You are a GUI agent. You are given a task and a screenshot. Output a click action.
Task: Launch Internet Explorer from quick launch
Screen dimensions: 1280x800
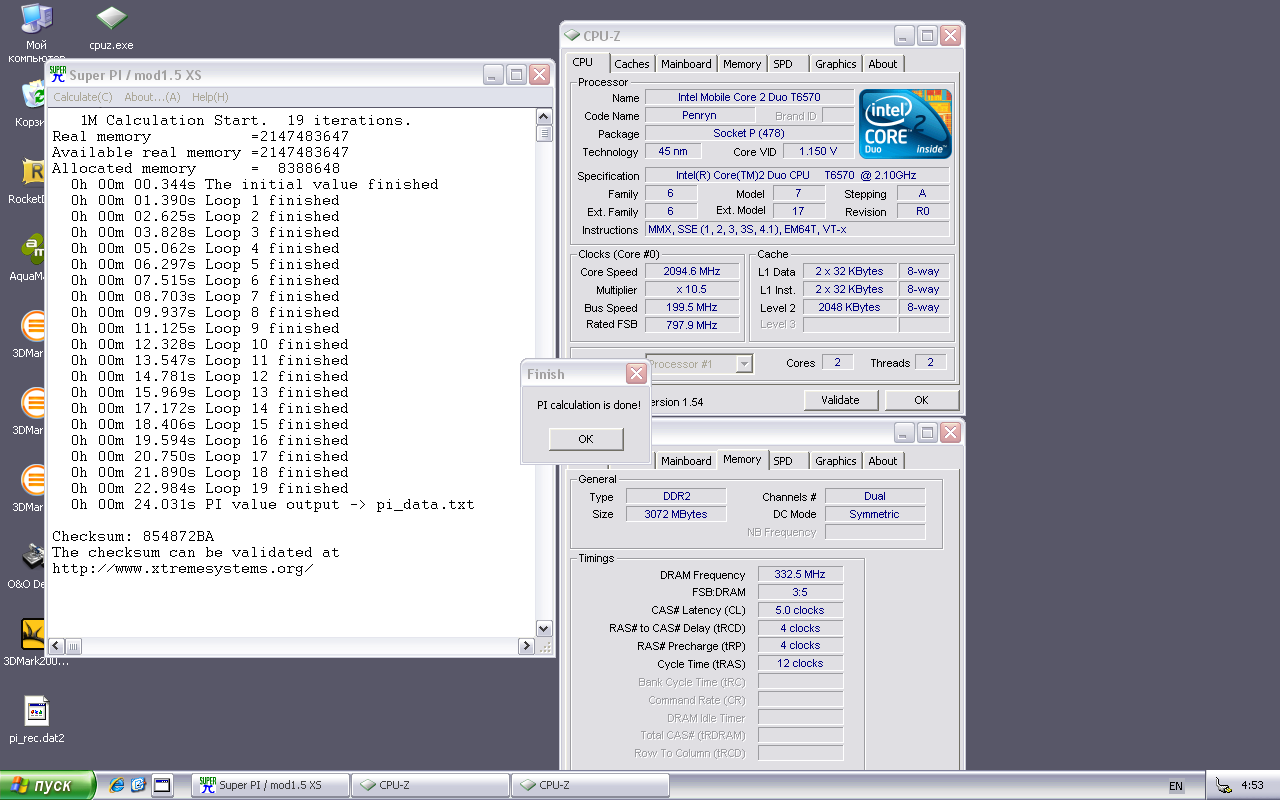point(116,785)
